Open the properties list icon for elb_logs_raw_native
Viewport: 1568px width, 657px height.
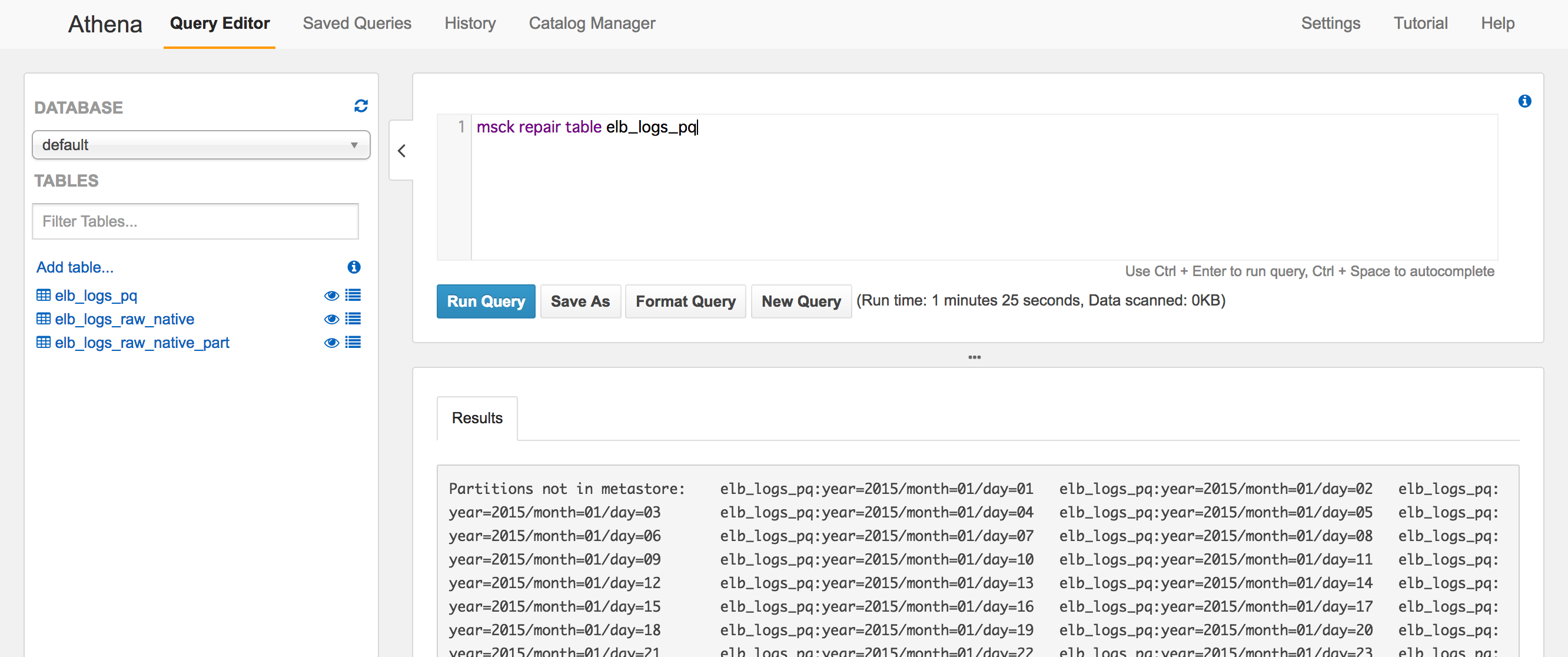pyautogui.click(x=353, y=318)
